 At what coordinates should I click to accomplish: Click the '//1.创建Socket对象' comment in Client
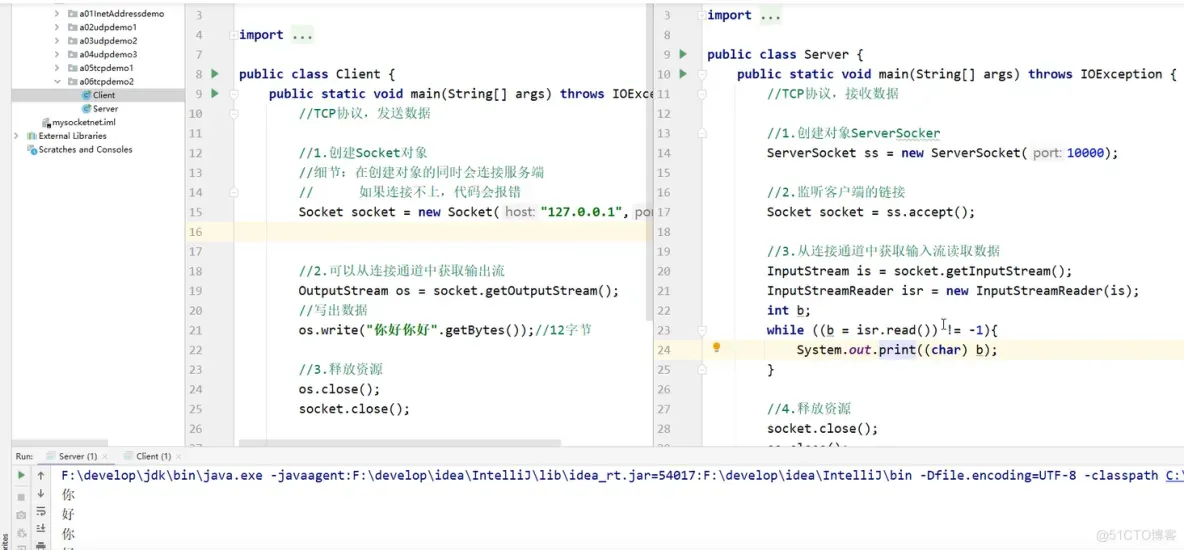(363, 153)
